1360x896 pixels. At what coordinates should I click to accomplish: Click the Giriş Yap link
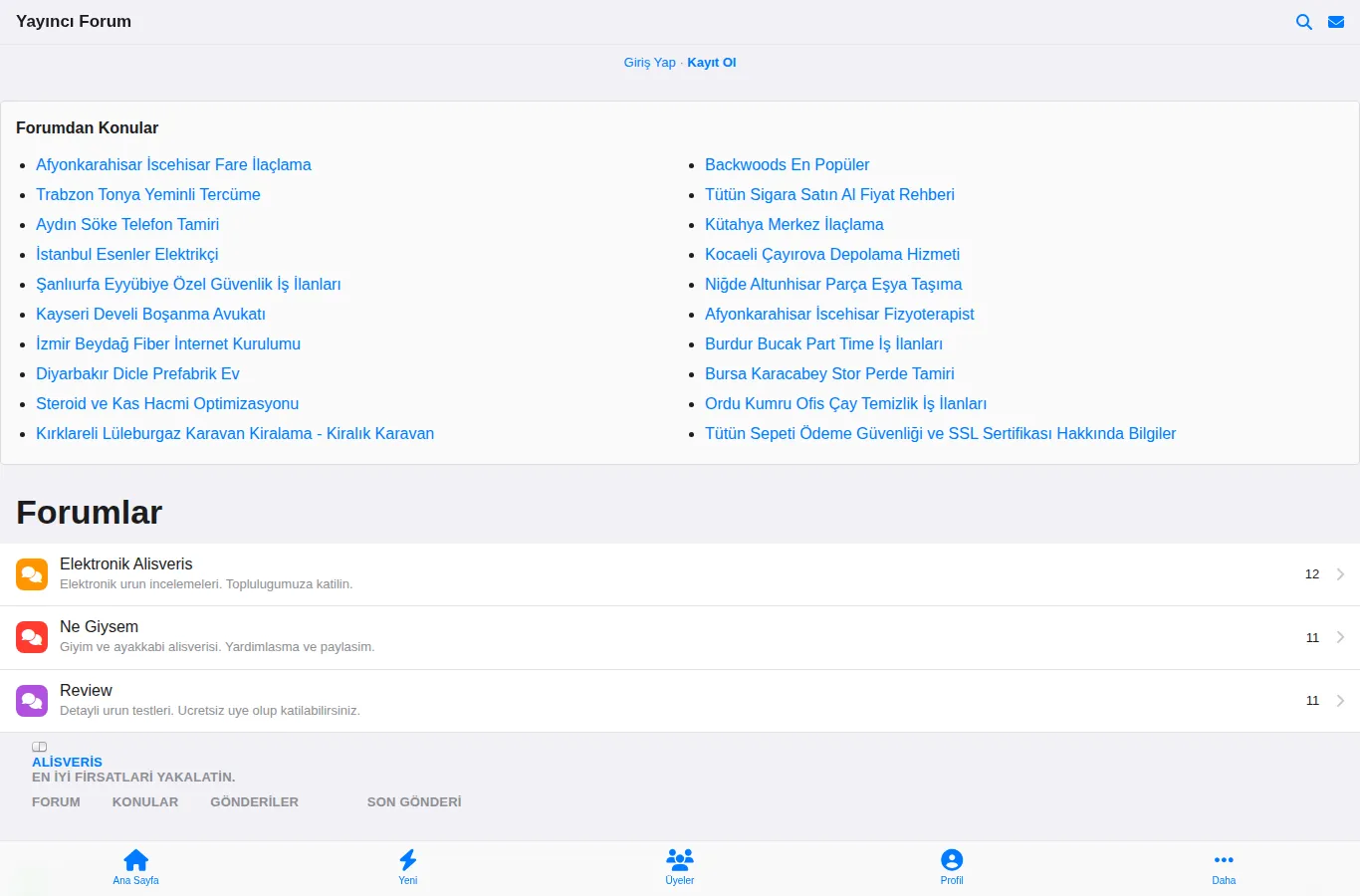pyautogui.click(x=649, y=62)
